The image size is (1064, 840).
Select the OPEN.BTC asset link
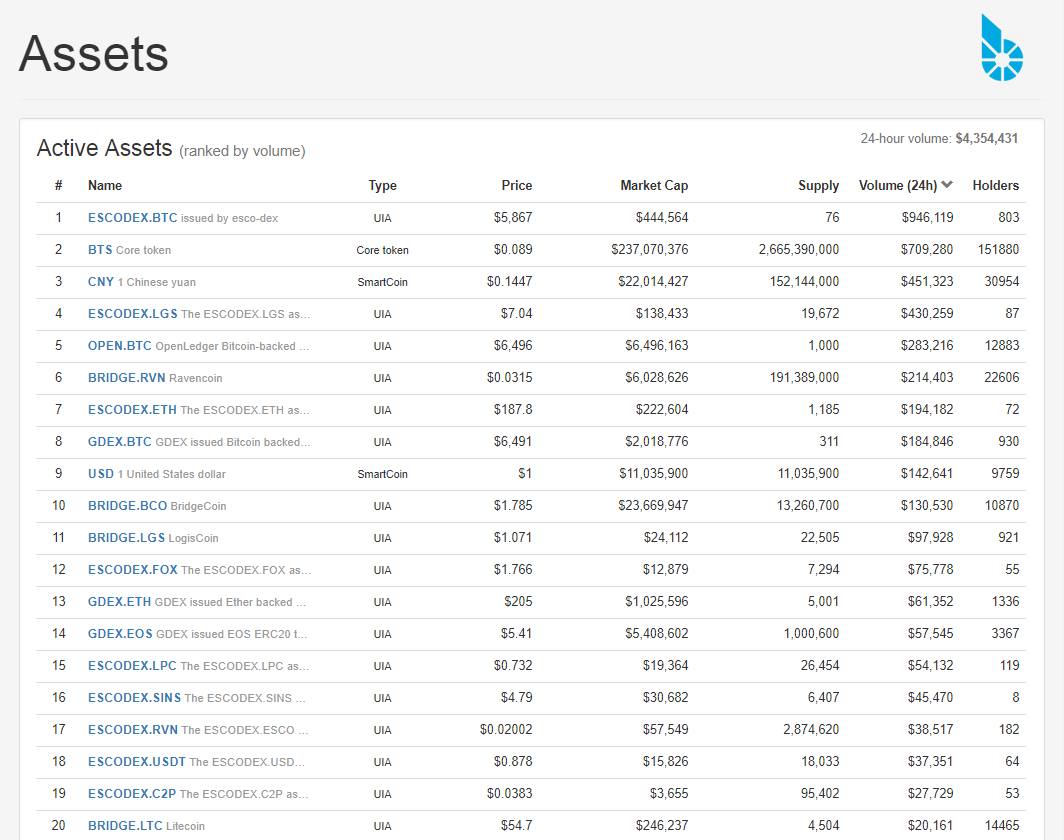tap(119, 346)
